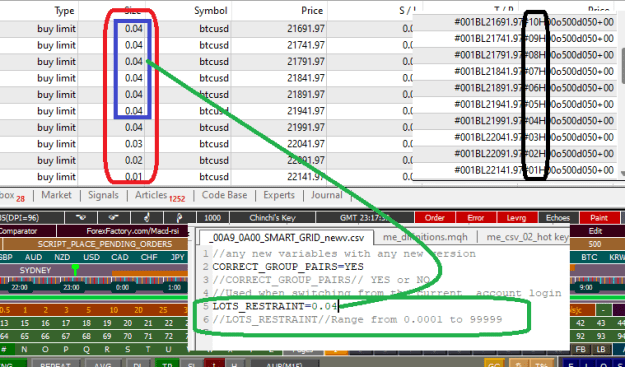
Task: Click the red Error button
Action: (476, 218)
